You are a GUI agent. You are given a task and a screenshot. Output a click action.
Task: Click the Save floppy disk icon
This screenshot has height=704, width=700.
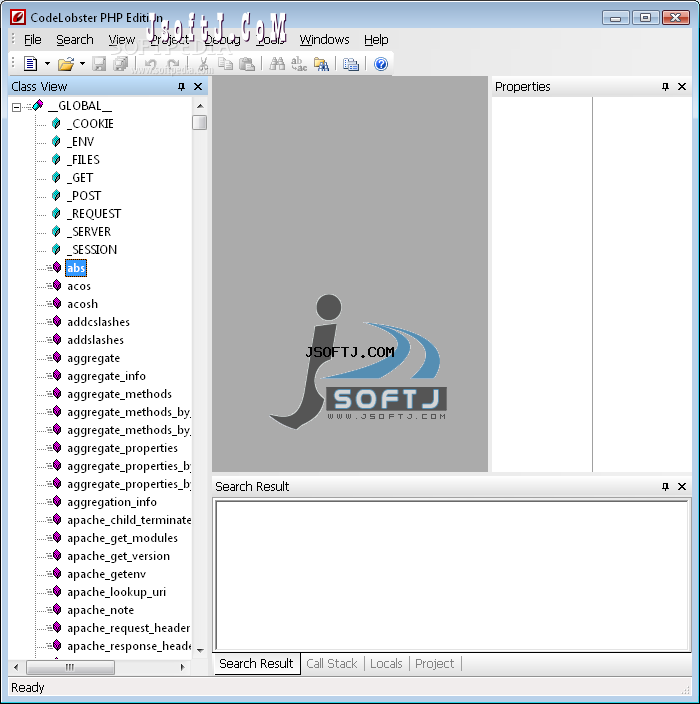[x=99, y=64]
